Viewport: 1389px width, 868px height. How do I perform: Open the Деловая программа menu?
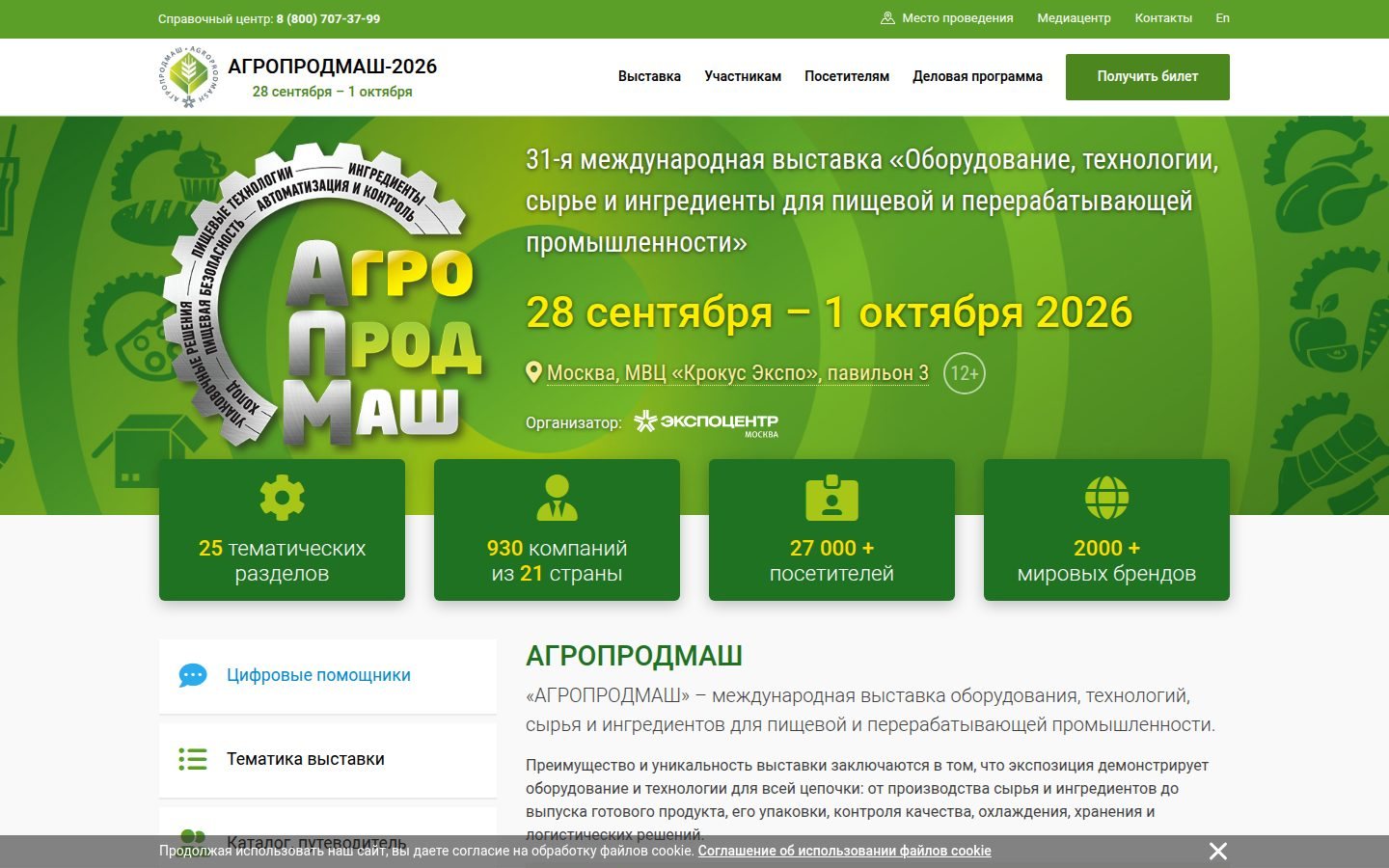click(x=977, y=76)
